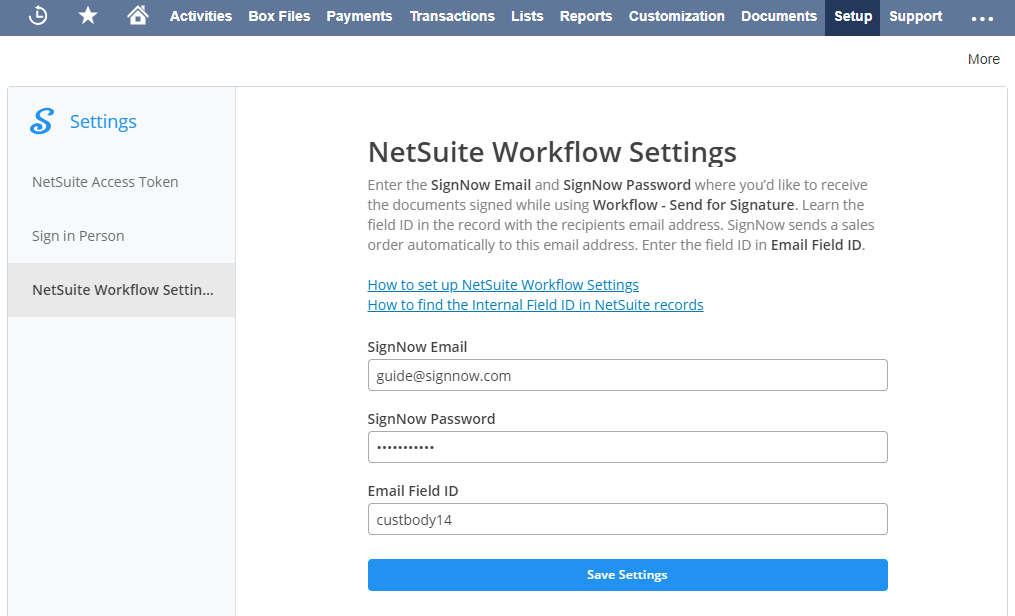Open the overflow three-dots menu
Screen dimensions: 1015x616
pos(982,18)
